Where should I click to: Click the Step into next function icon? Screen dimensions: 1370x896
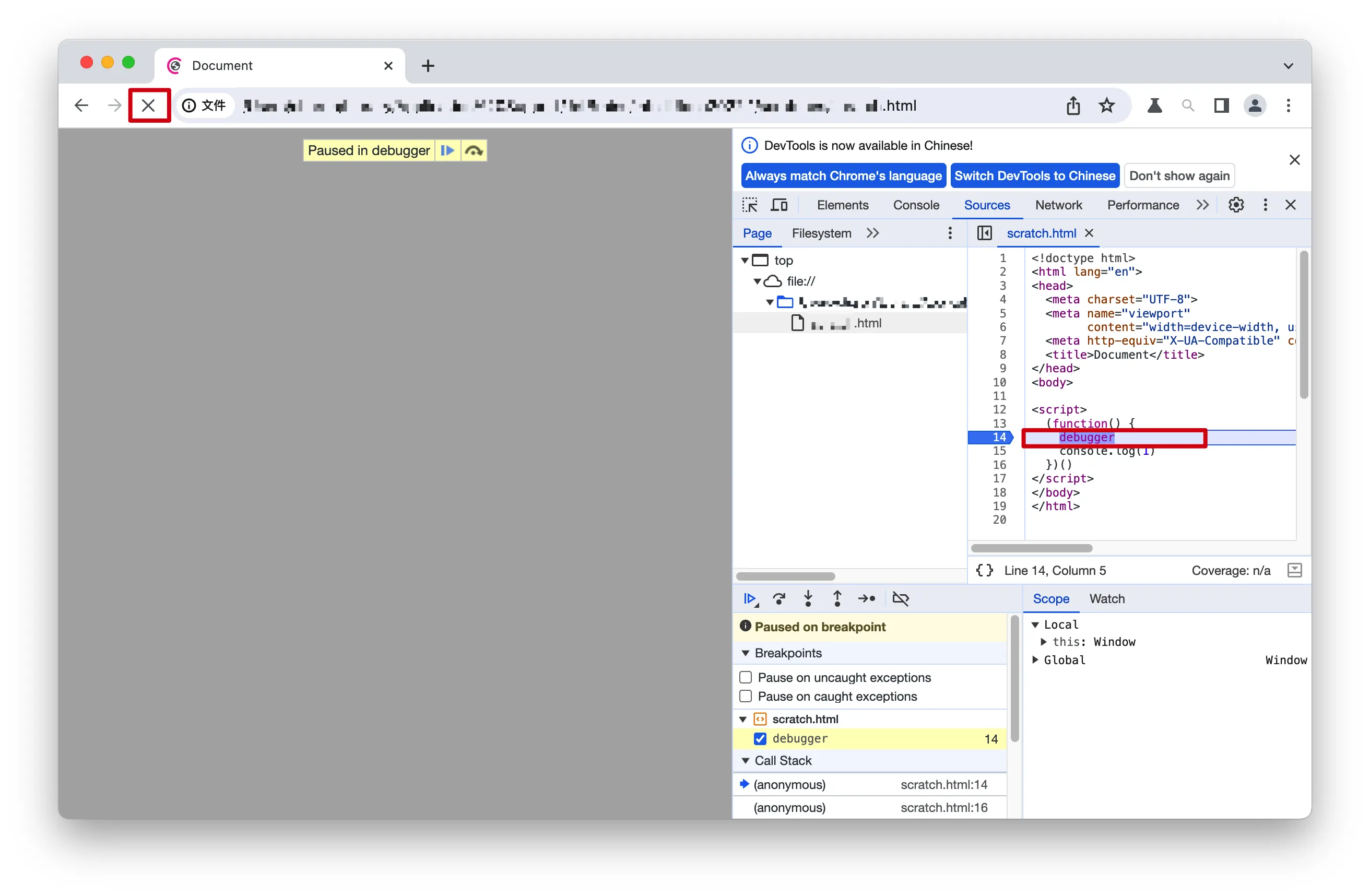808,599
